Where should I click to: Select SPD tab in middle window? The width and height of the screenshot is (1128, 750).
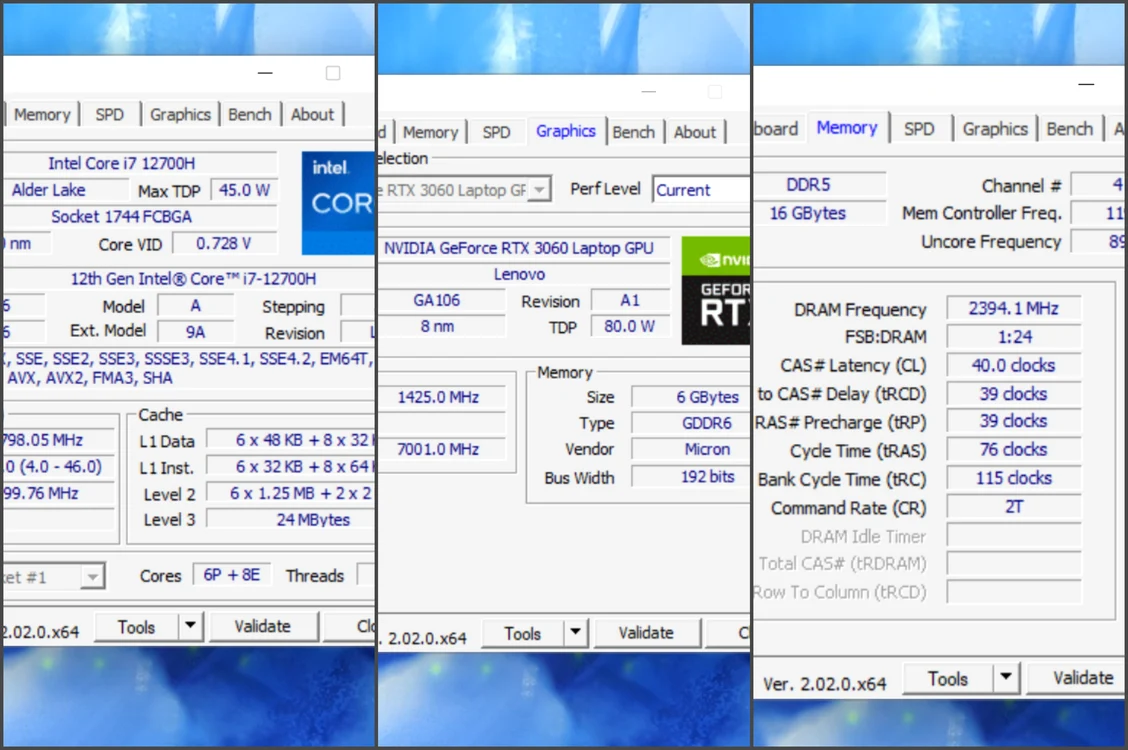[x=496, y=132]
